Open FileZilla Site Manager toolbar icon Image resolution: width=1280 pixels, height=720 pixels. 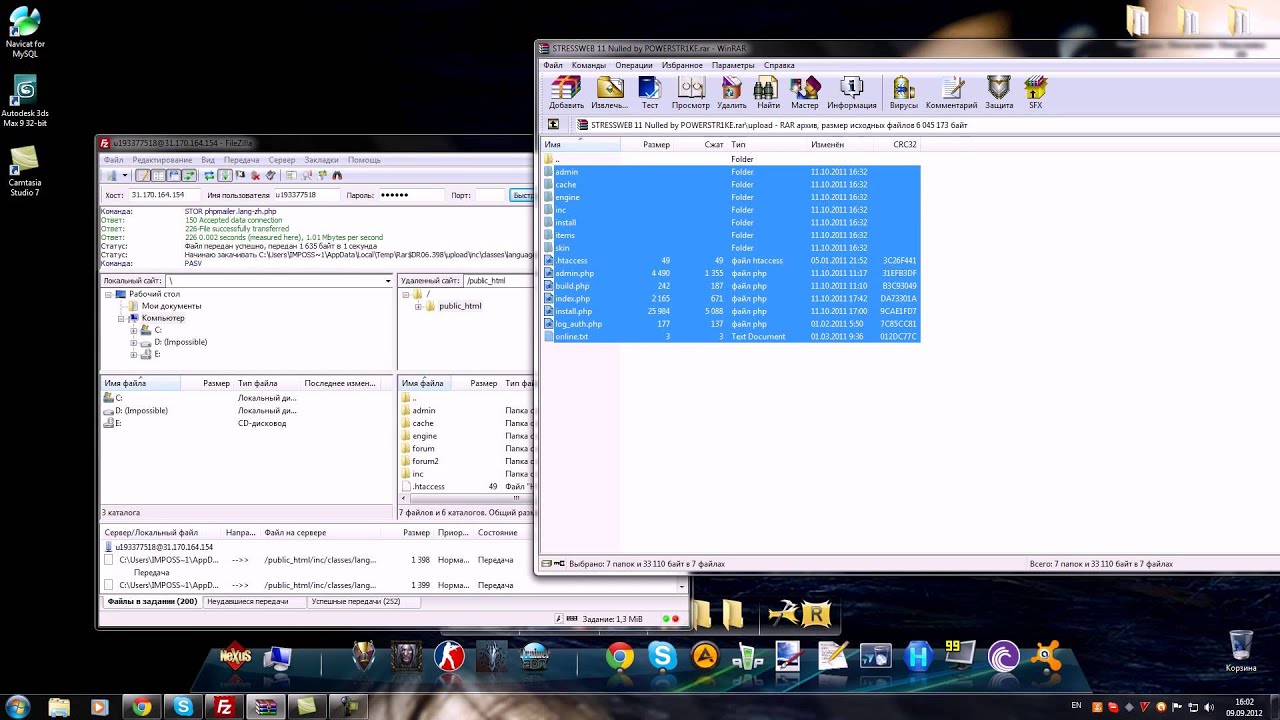coord(110,175)
